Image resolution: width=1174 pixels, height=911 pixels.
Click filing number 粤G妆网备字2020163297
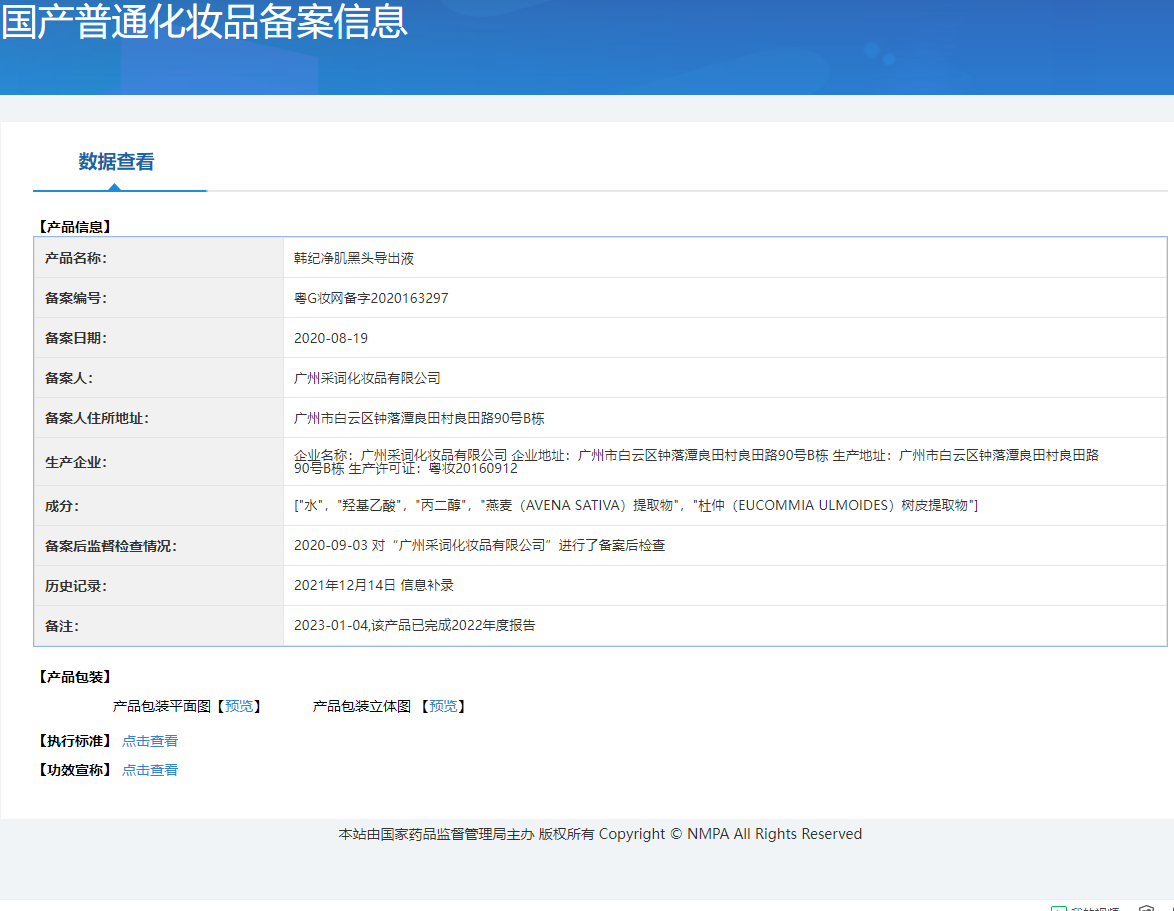pos(371,298)
